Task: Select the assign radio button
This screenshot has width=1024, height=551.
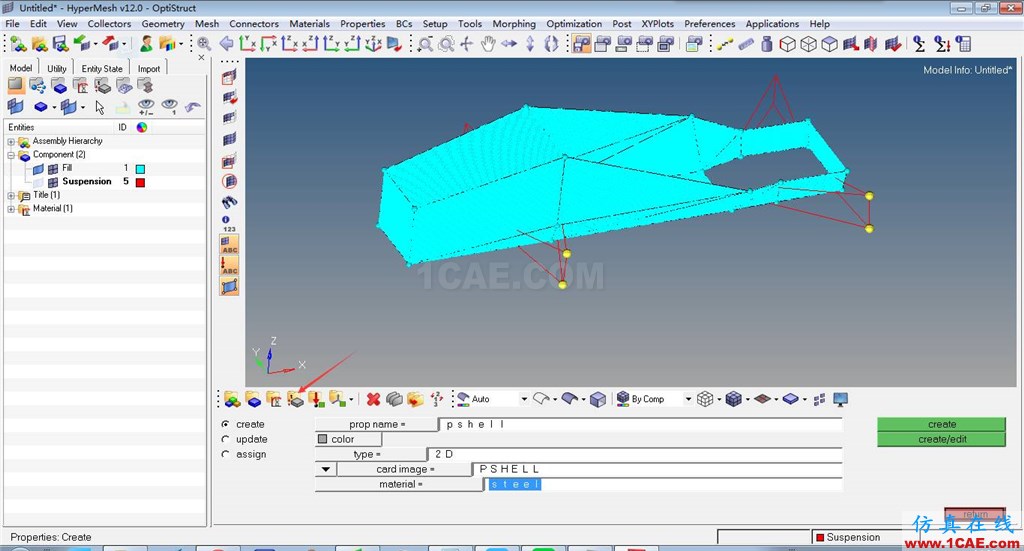Action: pos(225,454)
